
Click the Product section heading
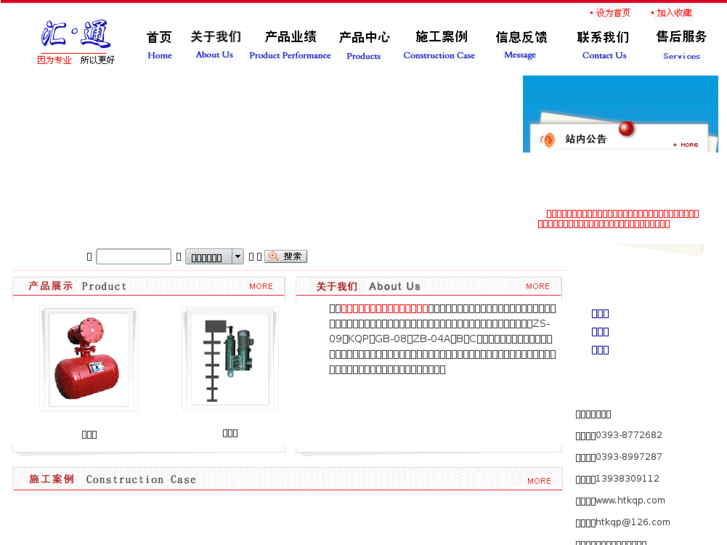77,286
